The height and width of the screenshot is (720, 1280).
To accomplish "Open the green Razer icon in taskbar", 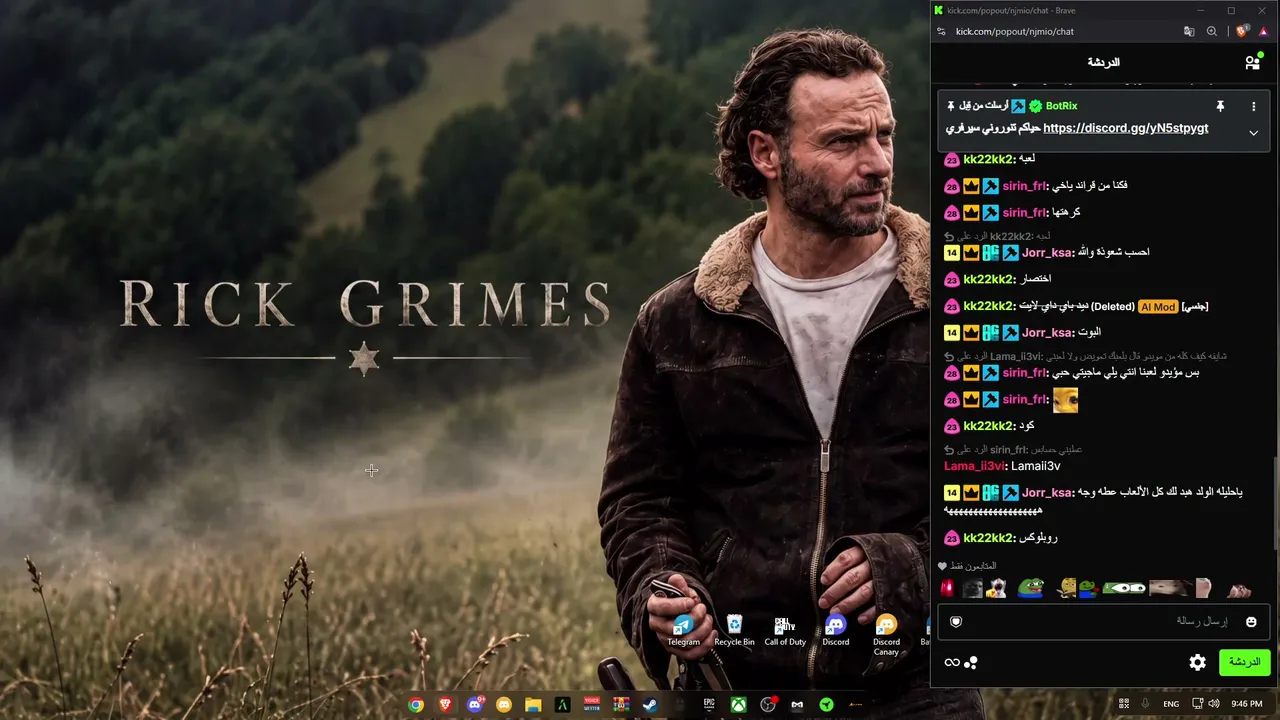I will (826, 705).
